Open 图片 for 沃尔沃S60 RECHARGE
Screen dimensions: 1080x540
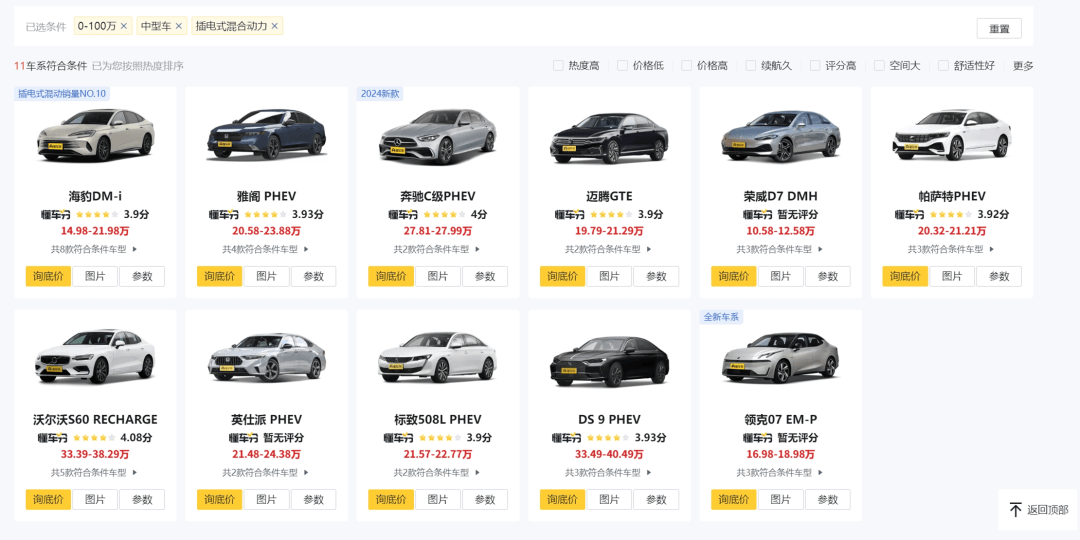tap(95, 499)
